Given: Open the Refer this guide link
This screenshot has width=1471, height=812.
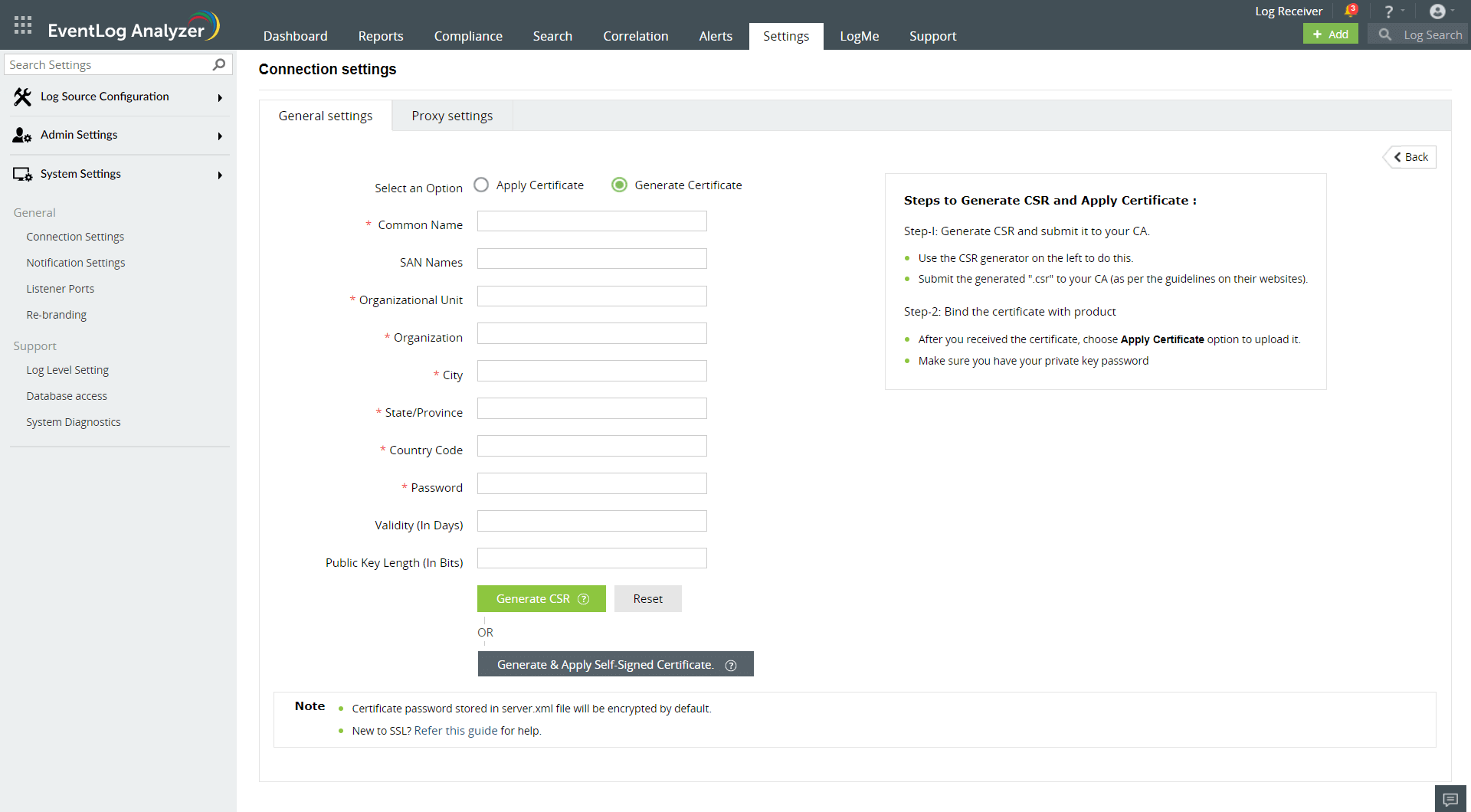Looking at the screenshot, I should click(456, 731).
